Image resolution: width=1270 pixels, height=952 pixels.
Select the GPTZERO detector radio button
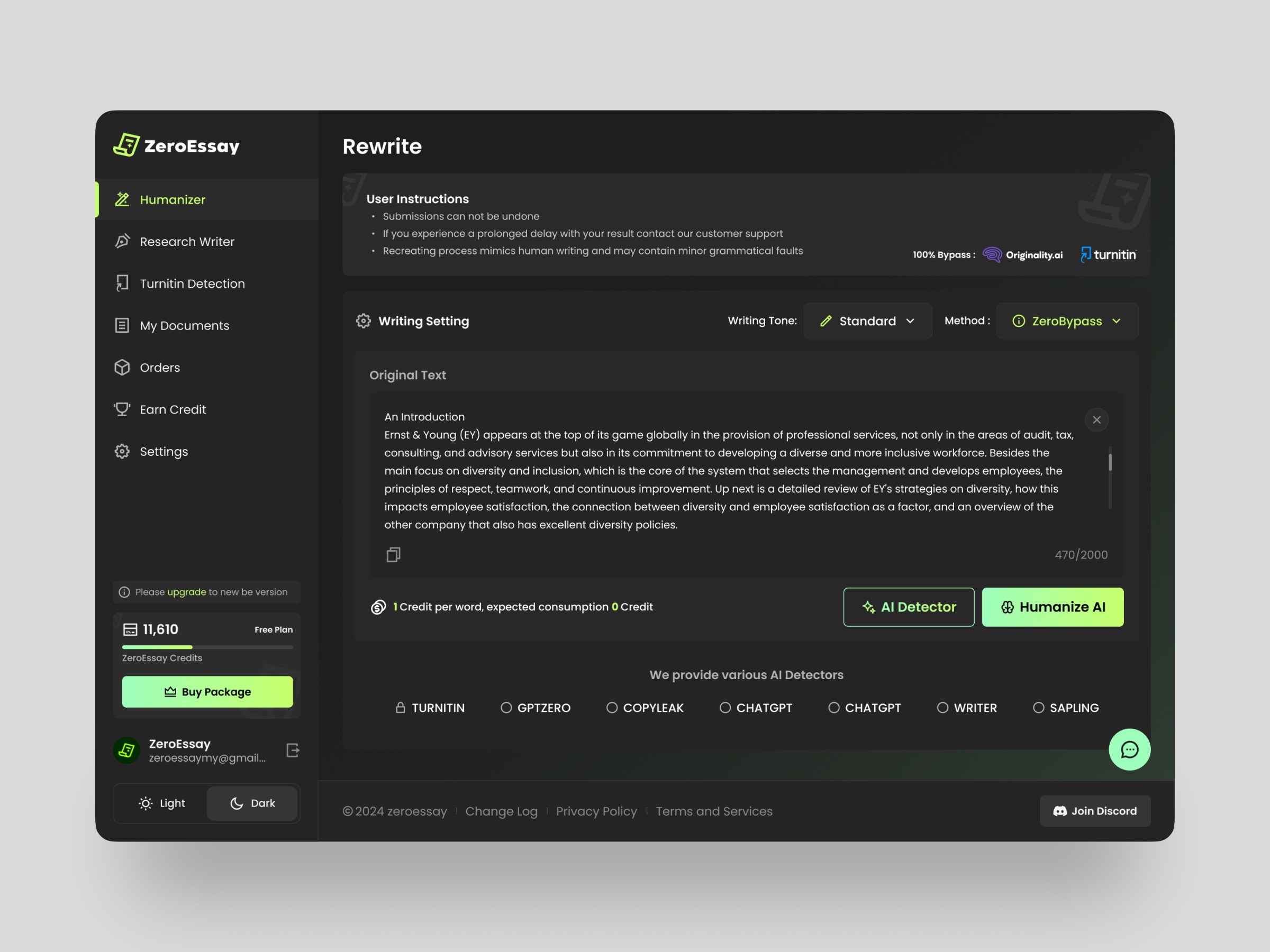point(506,708)
